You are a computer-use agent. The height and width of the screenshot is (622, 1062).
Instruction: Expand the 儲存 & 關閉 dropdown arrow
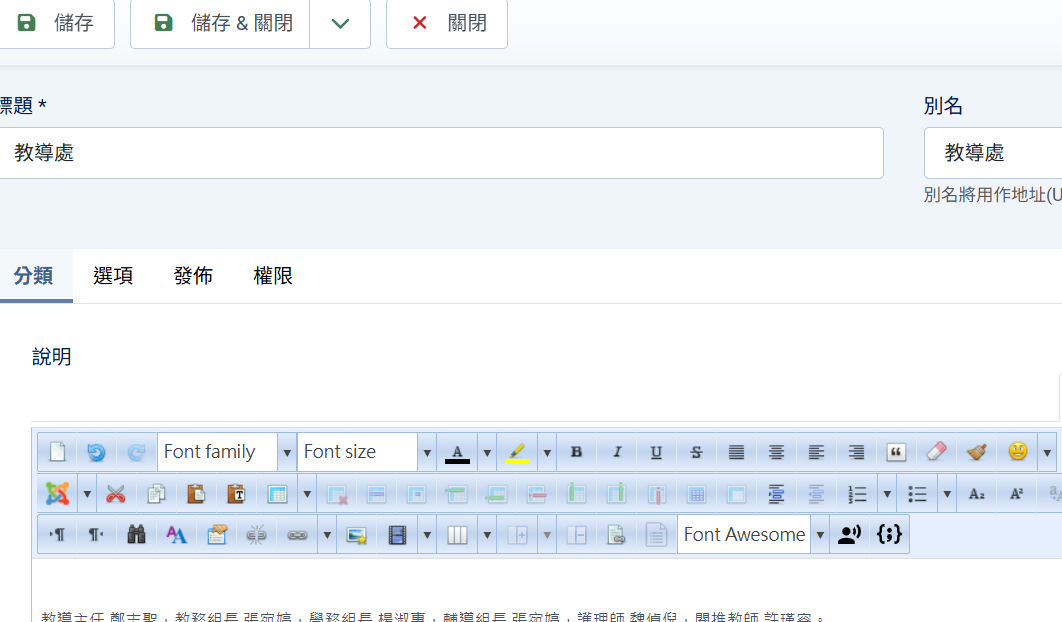coord(340,23)
